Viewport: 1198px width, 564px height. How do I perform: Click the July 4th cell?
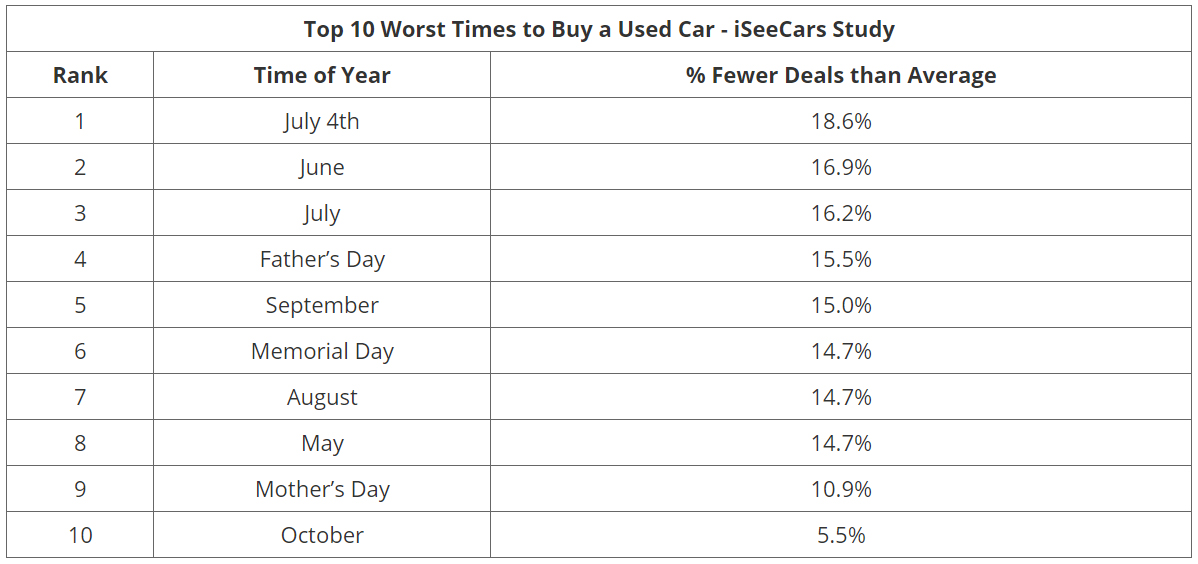(x=322, y=121)
